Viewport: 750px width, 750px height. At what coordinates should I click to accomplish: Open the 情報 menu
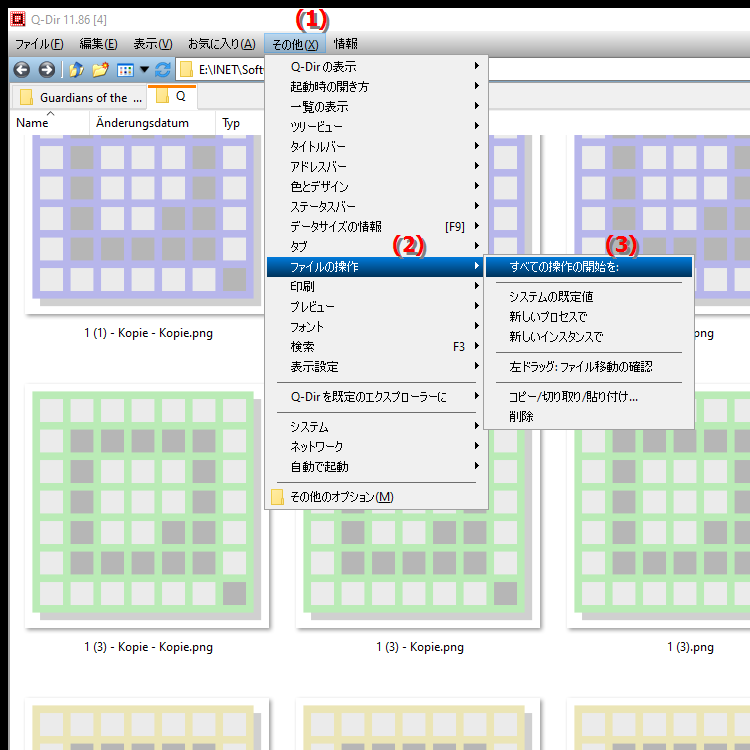pos(345,44)
